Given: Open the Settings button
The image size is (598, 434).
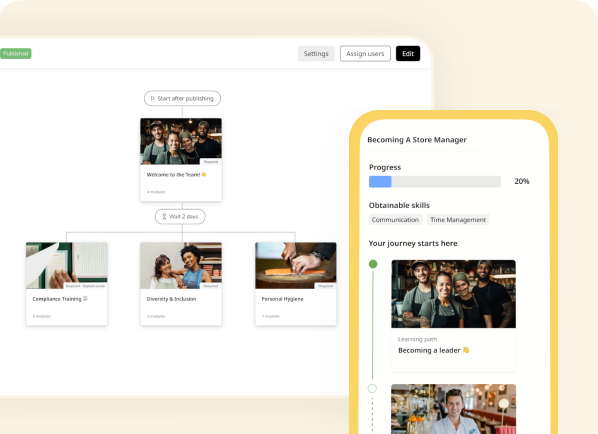Looking at the screenshot, I should pyautogui.click(x=316, y=54).
